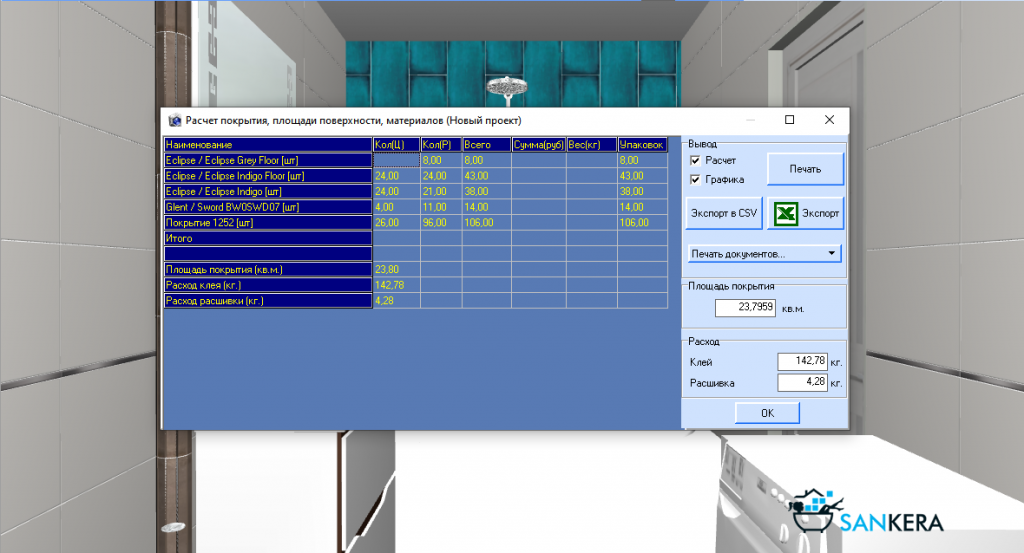Click the Excel icon Экспорт button
This screenshot has width=1024, height=553.
(x=807, y=213)
